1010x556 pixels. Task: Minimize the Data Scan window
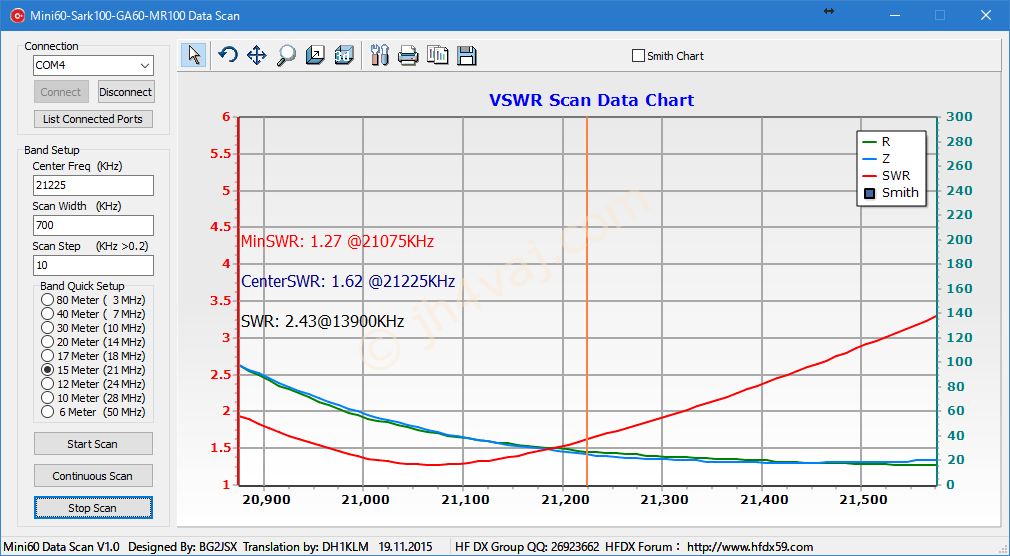click(895, 15)
